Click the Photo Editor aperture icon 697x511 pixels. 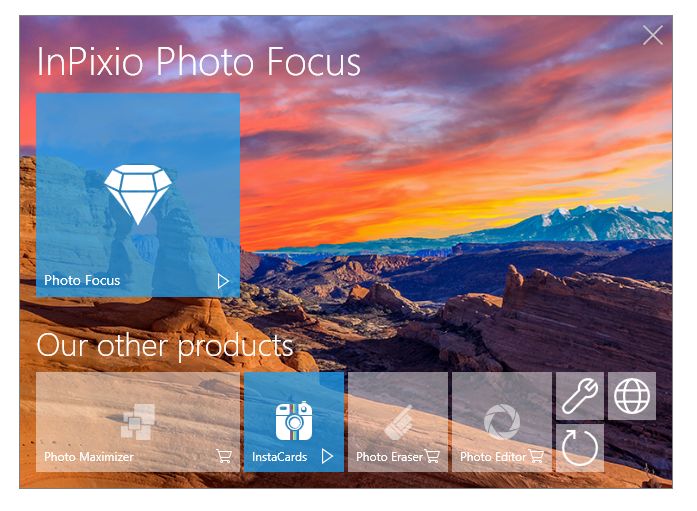pyautogui.click(x=502, y=421)
